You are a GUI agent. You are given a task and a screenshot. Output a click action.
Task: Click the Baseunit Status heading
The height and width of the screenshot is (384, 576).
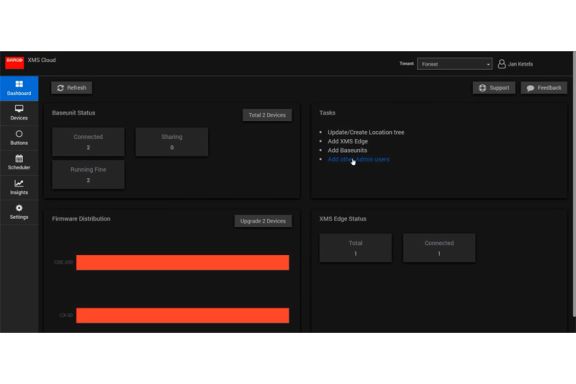pyautogui.click(x=73, y=113)
